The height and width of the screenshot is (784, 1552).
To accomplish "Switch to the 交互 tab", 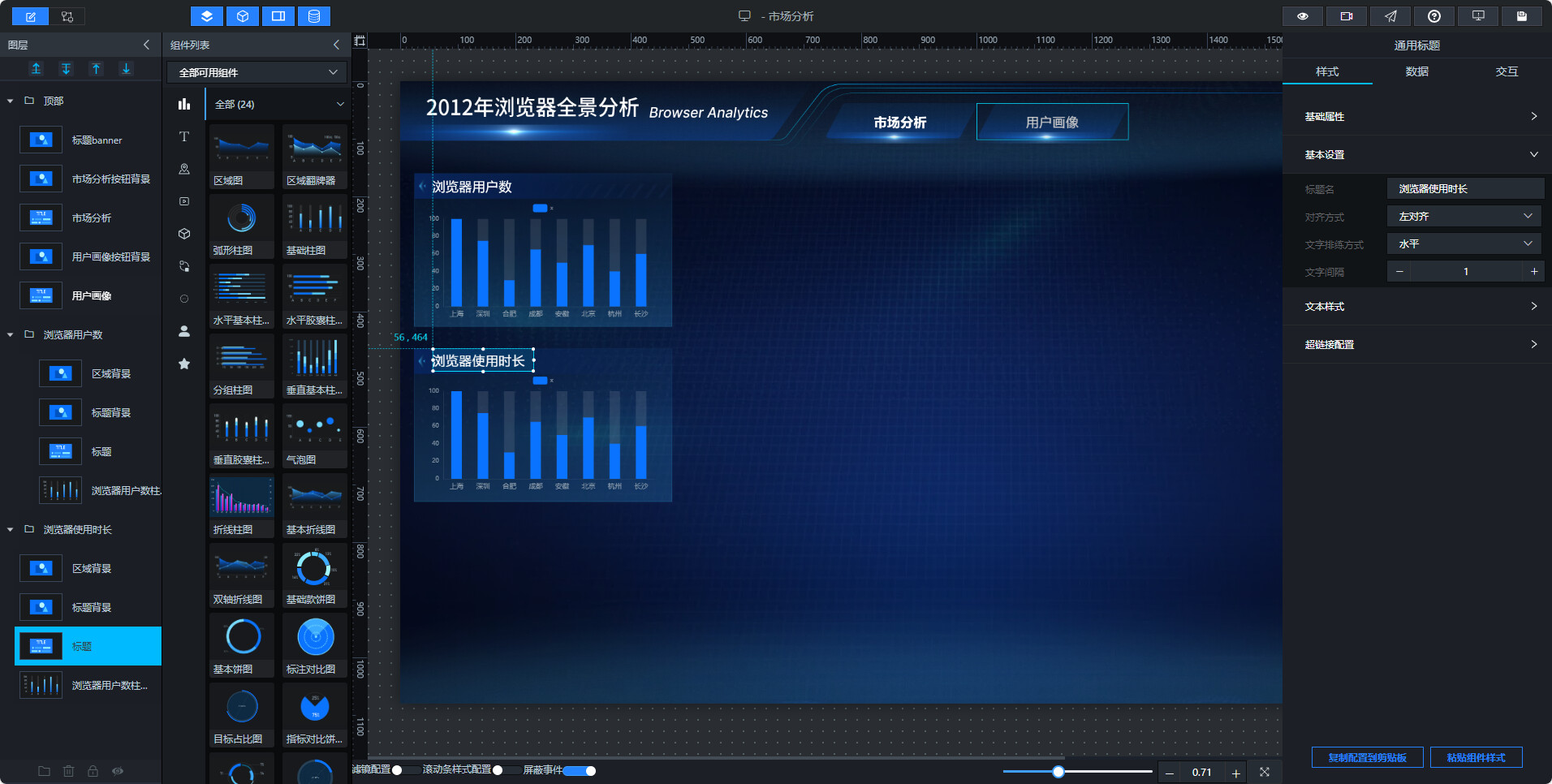I will [x=1507, y=71].
